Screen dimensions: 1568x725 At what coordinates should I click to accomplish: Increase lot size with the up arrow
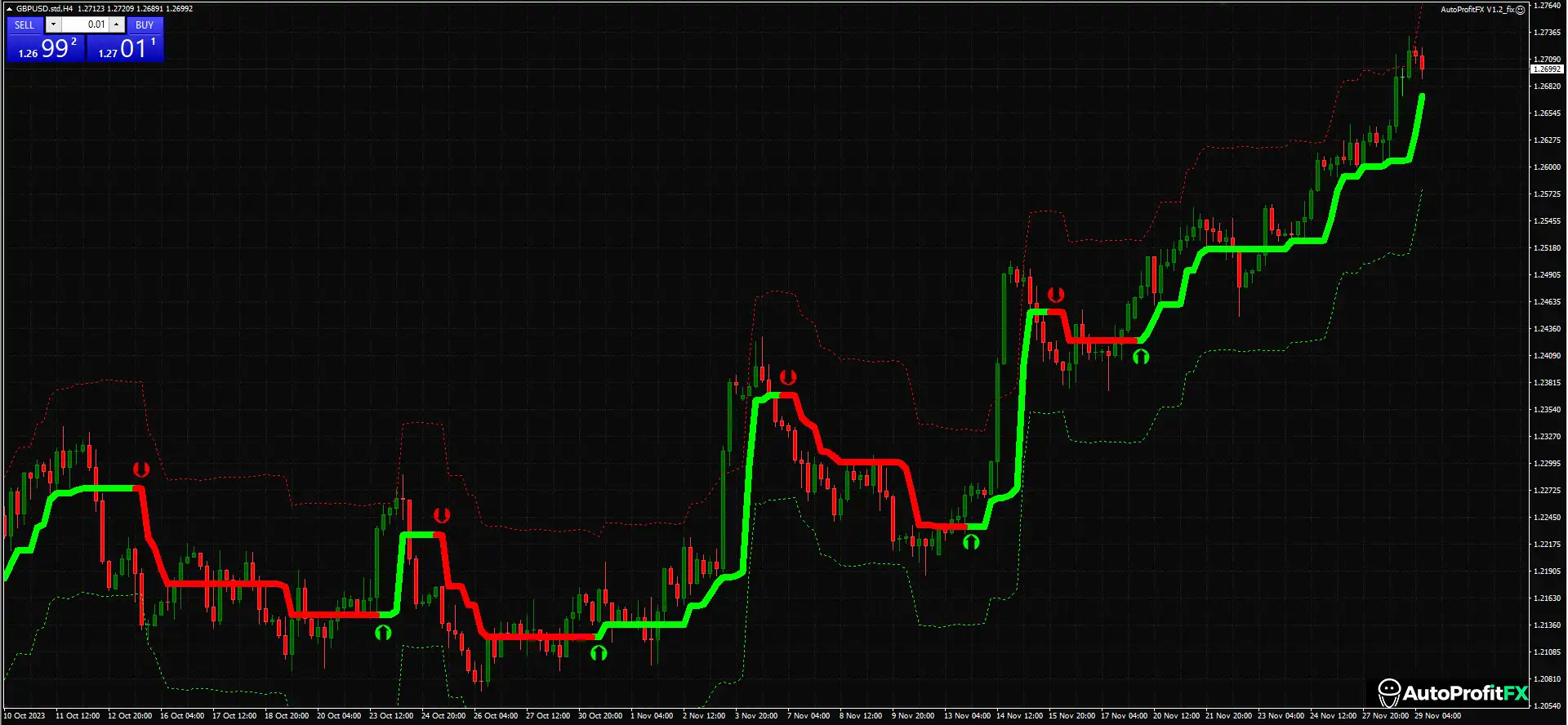click(117, 24)
